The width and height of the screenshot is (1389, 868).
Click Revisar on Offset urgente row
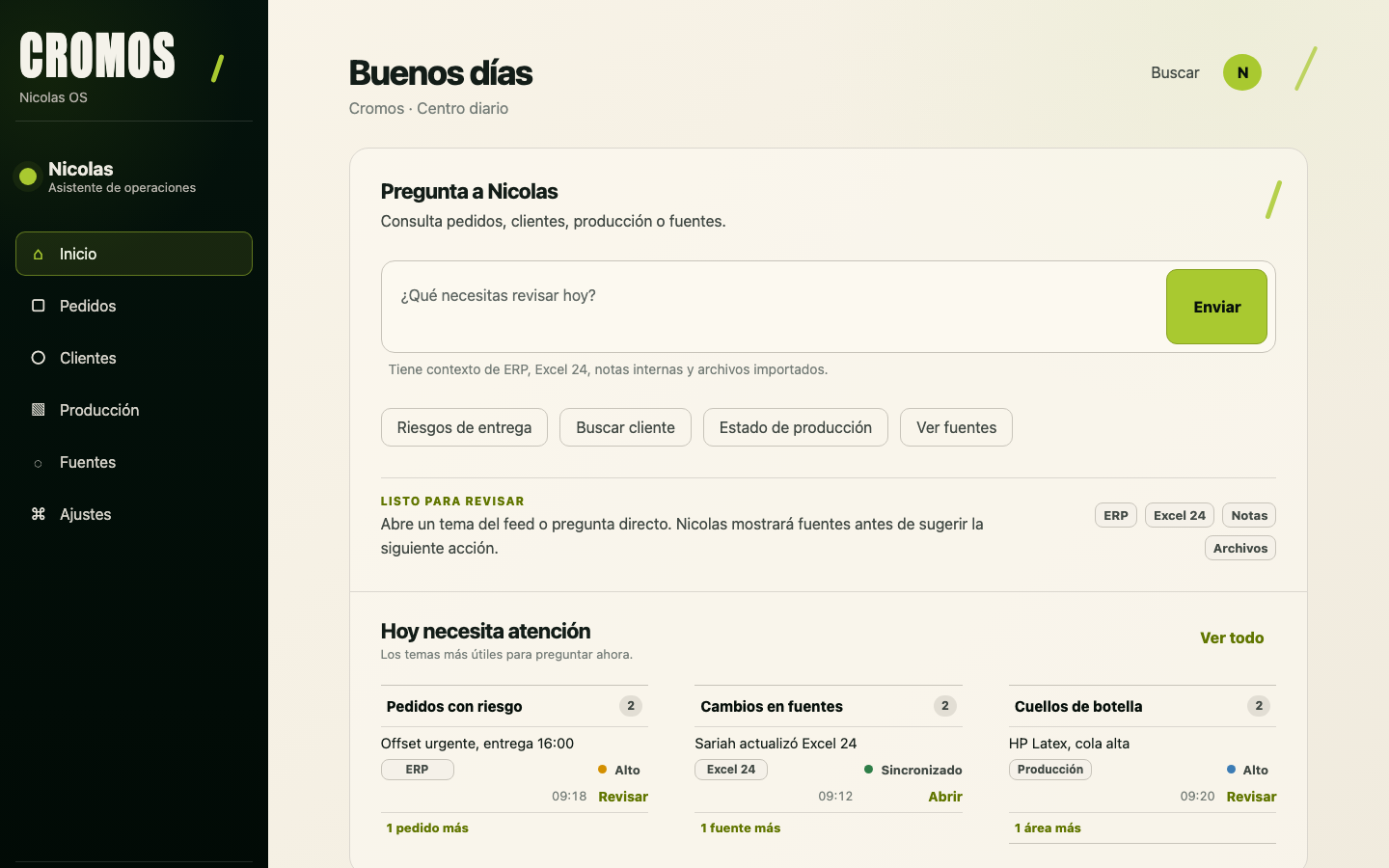coord(623,797)
